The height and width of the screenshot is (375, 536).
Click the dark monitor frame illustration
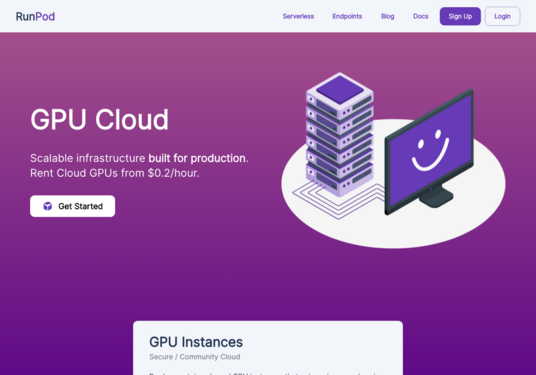pyautogui.click(x=429, y=152)
